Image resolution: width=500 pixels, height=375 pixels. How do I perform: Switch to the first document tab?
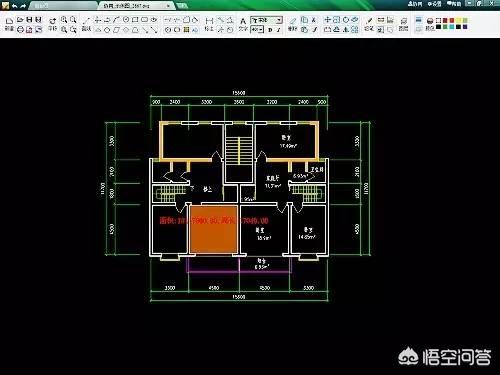pos(62,6)
